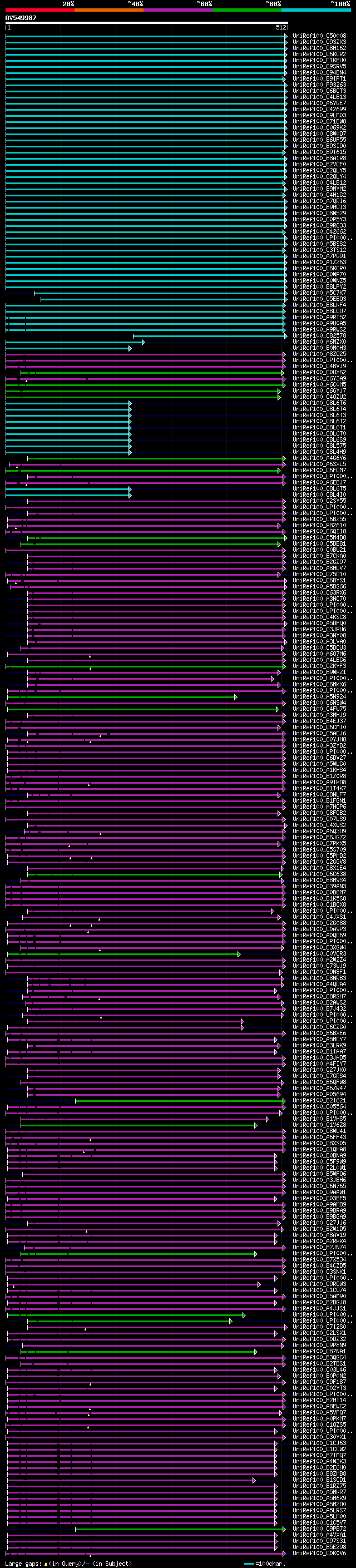This screenshot has height=1568, width=356.
Task: Click the green ~80% identity legend bar
Action: [x=247, y=11]
